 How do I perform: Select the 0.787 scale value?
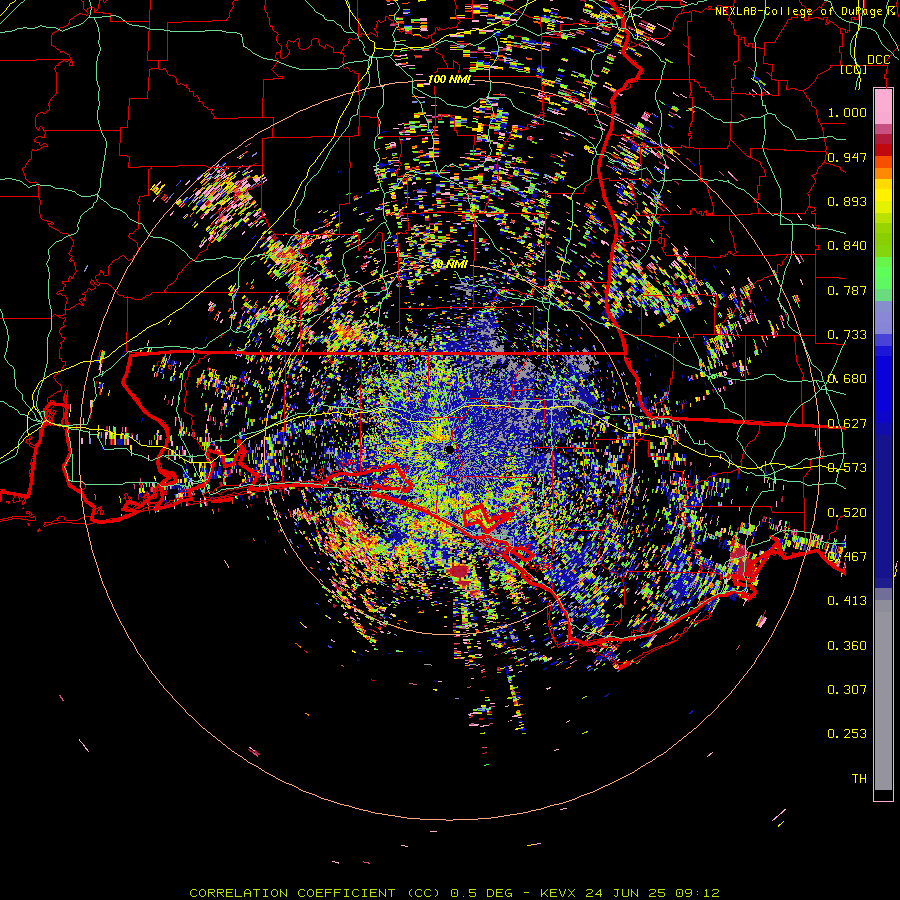click(x=847, y=290)
